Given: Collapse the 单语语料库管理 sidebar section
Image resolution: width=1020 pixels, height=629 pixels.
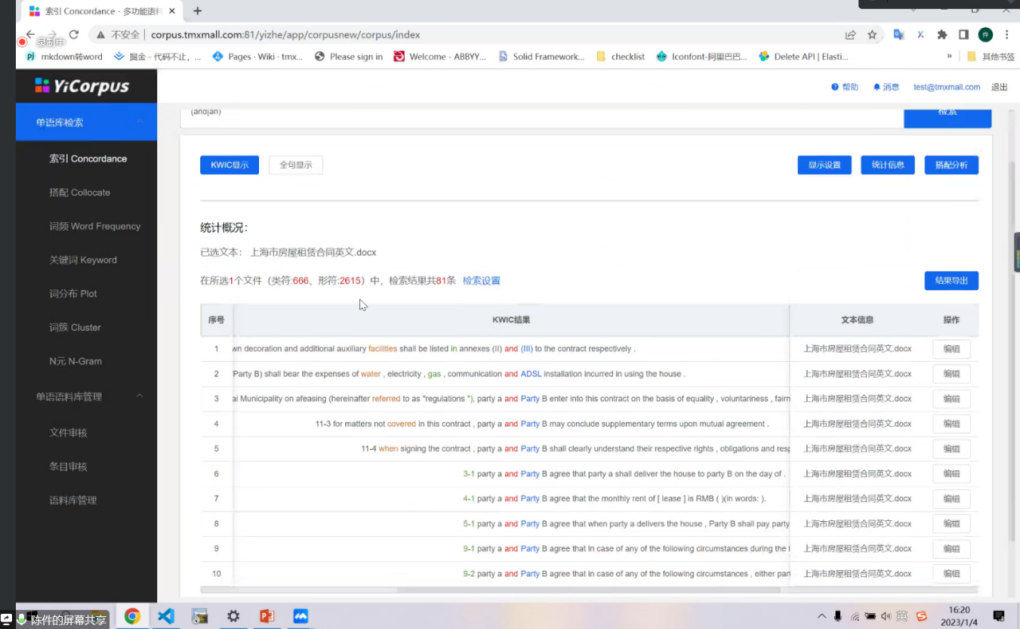Looking at the screenshot, I should click(x=140, y=396).
